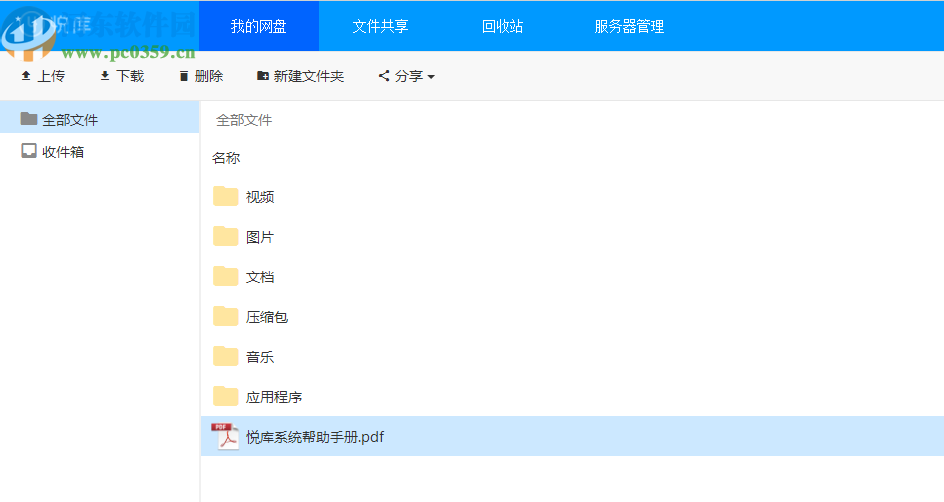Viewport: 944px width, 502px height.
Task: Select the 压缩包 folder name
Action: (267, 317)
